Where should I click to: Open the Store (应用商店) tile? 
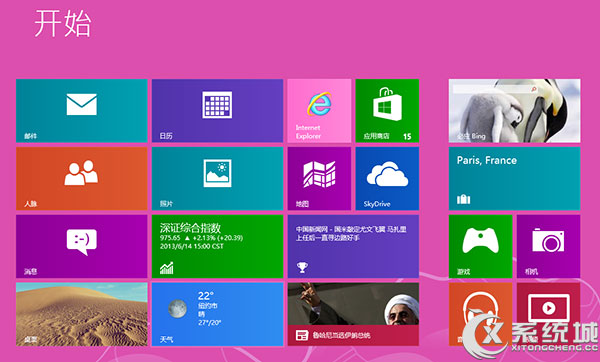pos(387,111)
